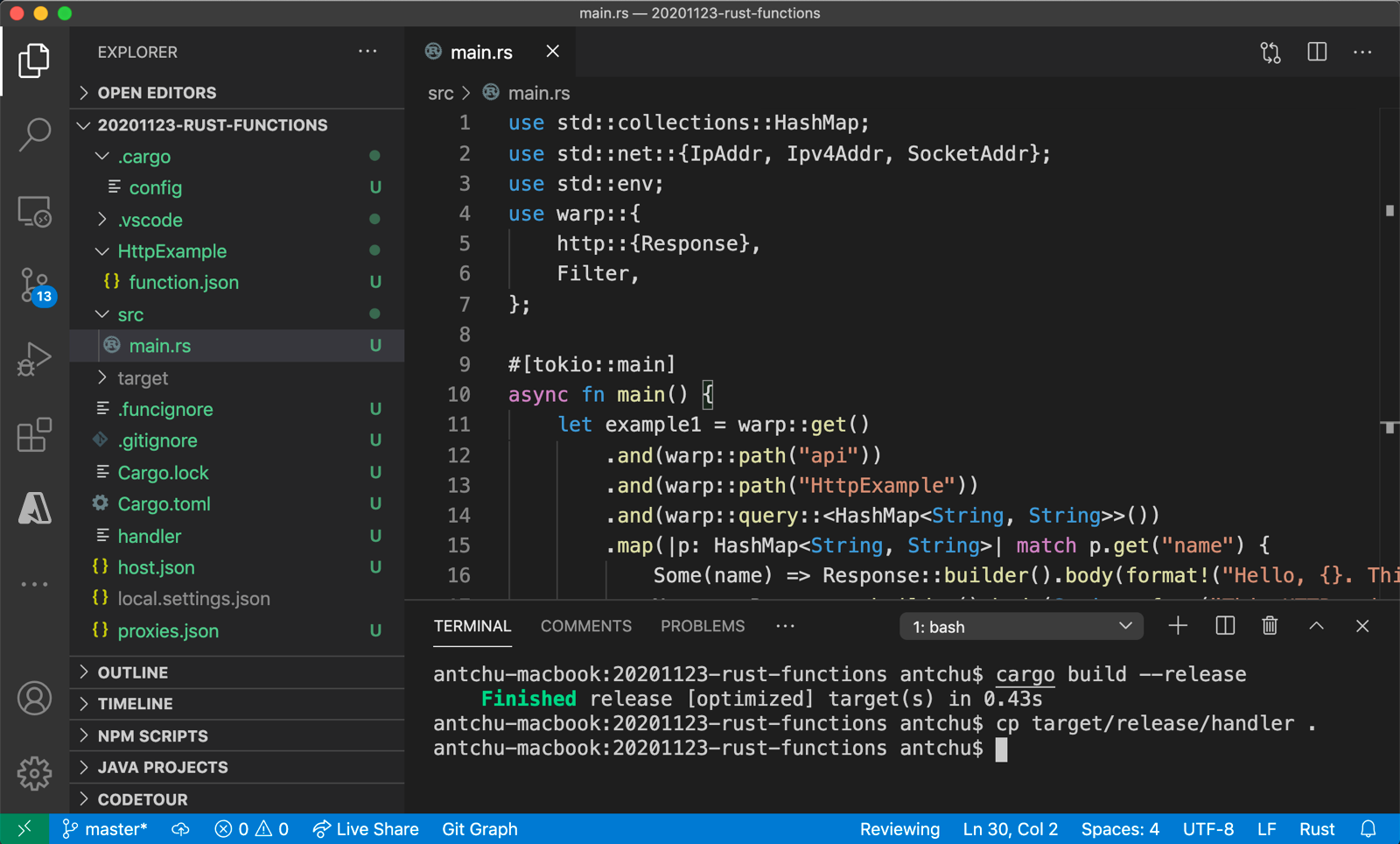This screenshot has height=844, width=1400.
Task: Open the Source Control view showing 13 changes
Action: 34,285
